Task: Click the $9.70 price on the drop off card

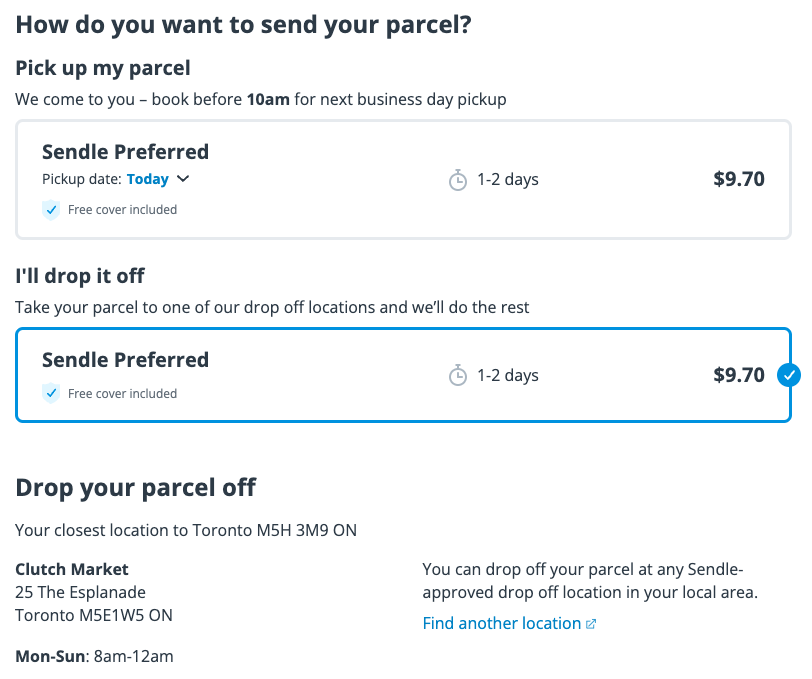Action: click(x=739, y=375)
